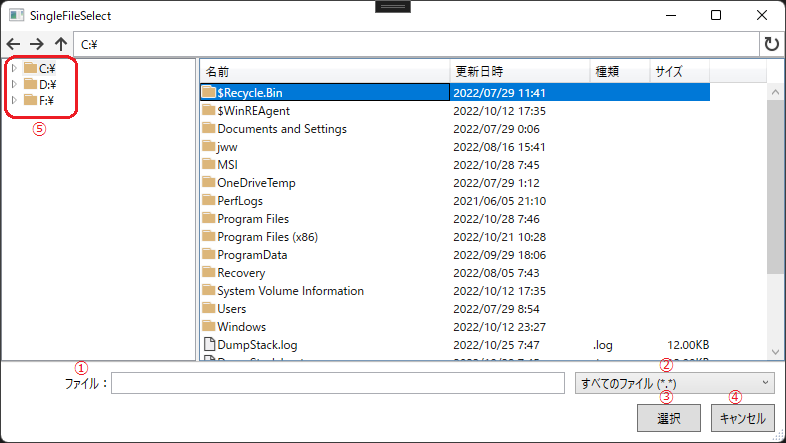Maximize the SingleFileSelect window
Image resolution: width=786 pixels, height=443 pixels.
(716, 15)
